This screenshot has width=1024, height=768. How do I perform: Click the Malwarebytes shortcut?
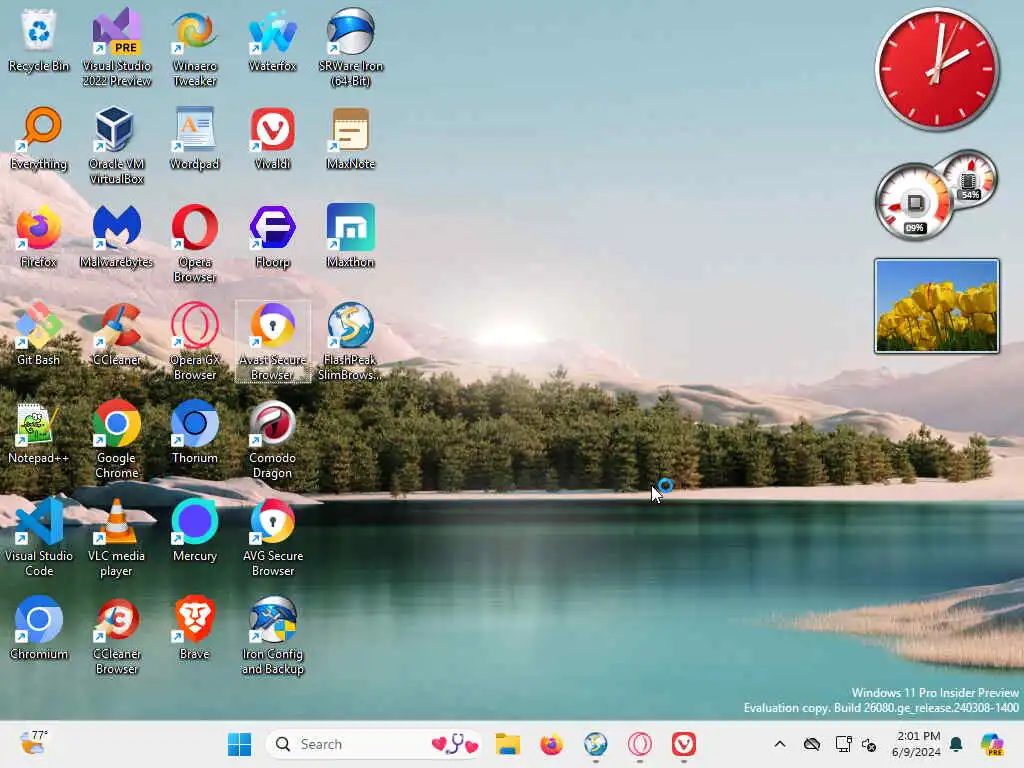pyautogui.click(x=116, y=236)
